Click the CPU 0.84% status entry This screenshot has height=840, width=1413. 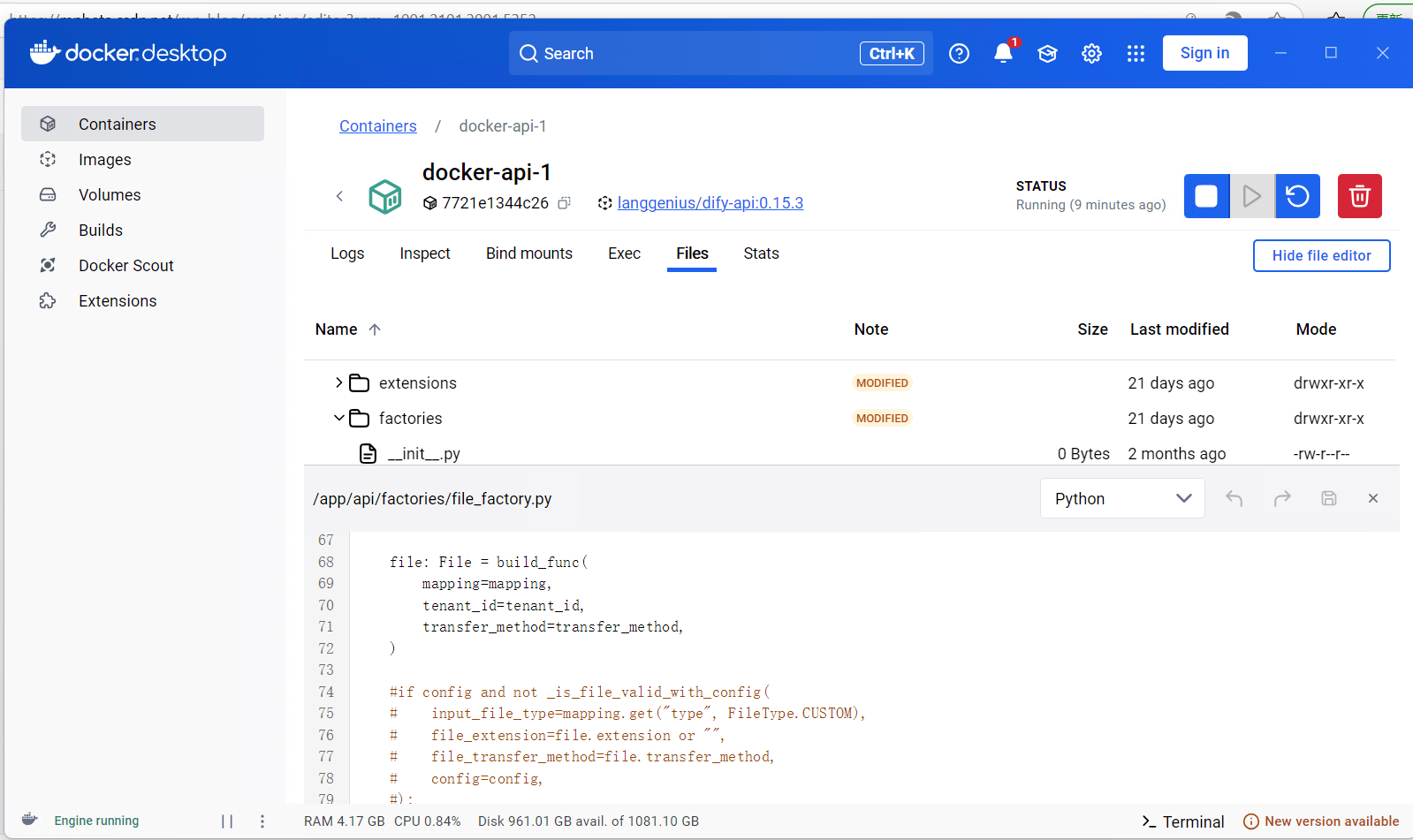click(428, 821)
